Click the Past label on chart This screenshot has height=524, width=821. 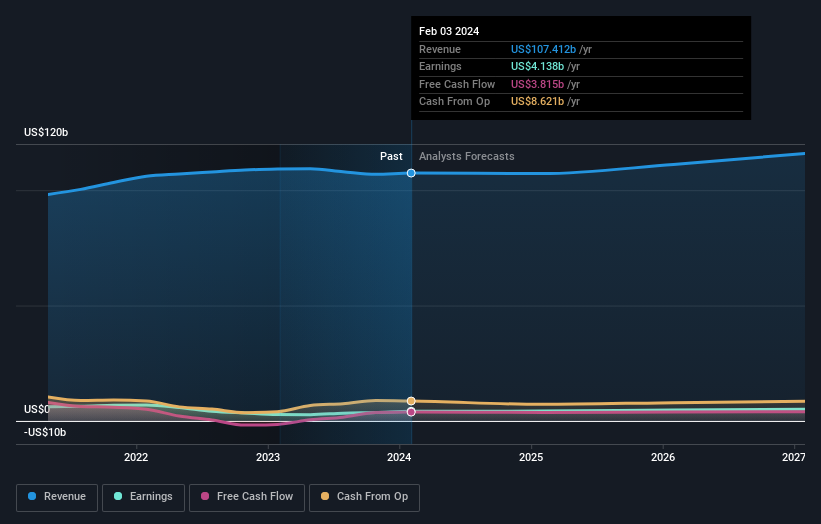391,157
